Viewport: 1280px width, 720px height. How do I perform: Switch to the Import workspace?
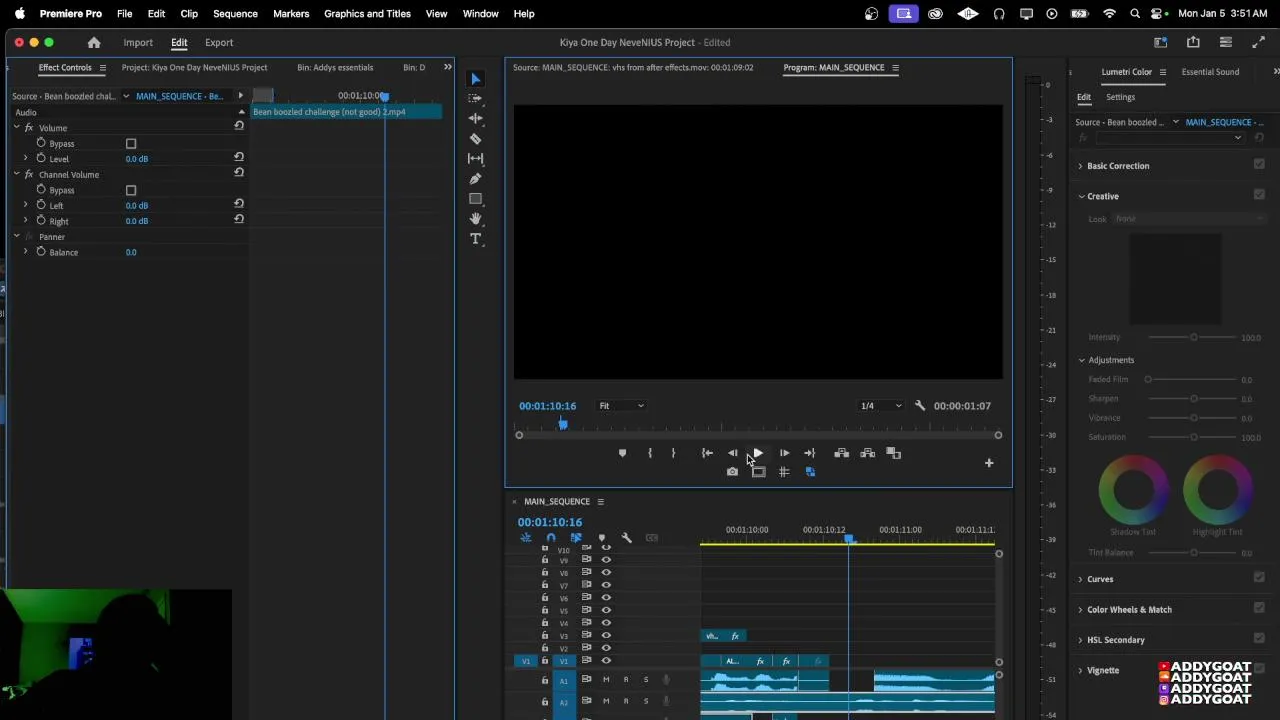point(138,43)
